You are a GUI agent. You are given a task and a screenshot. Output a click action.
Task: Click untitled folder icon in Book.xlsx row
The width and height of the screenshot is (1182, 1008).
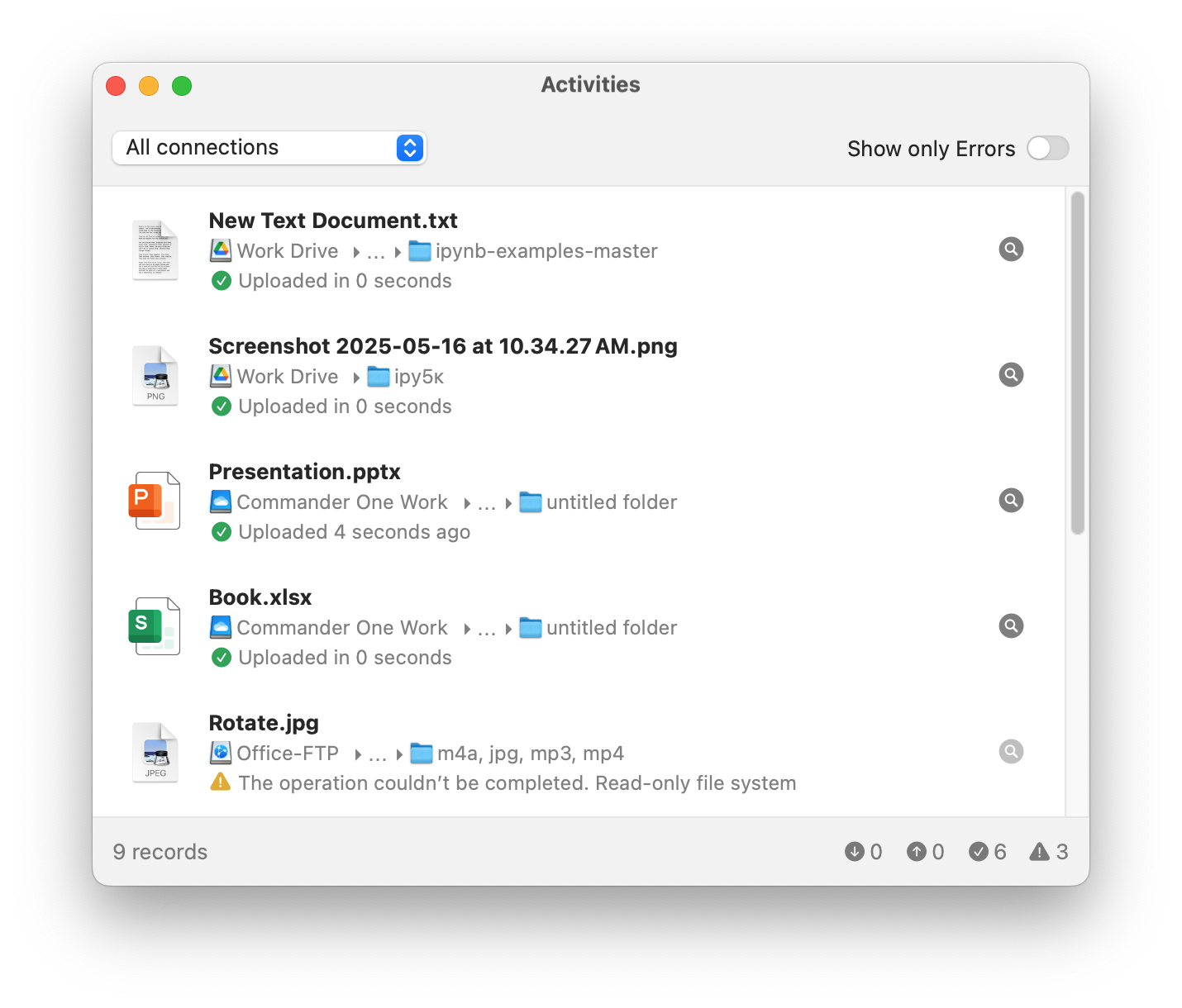[531, 627]
